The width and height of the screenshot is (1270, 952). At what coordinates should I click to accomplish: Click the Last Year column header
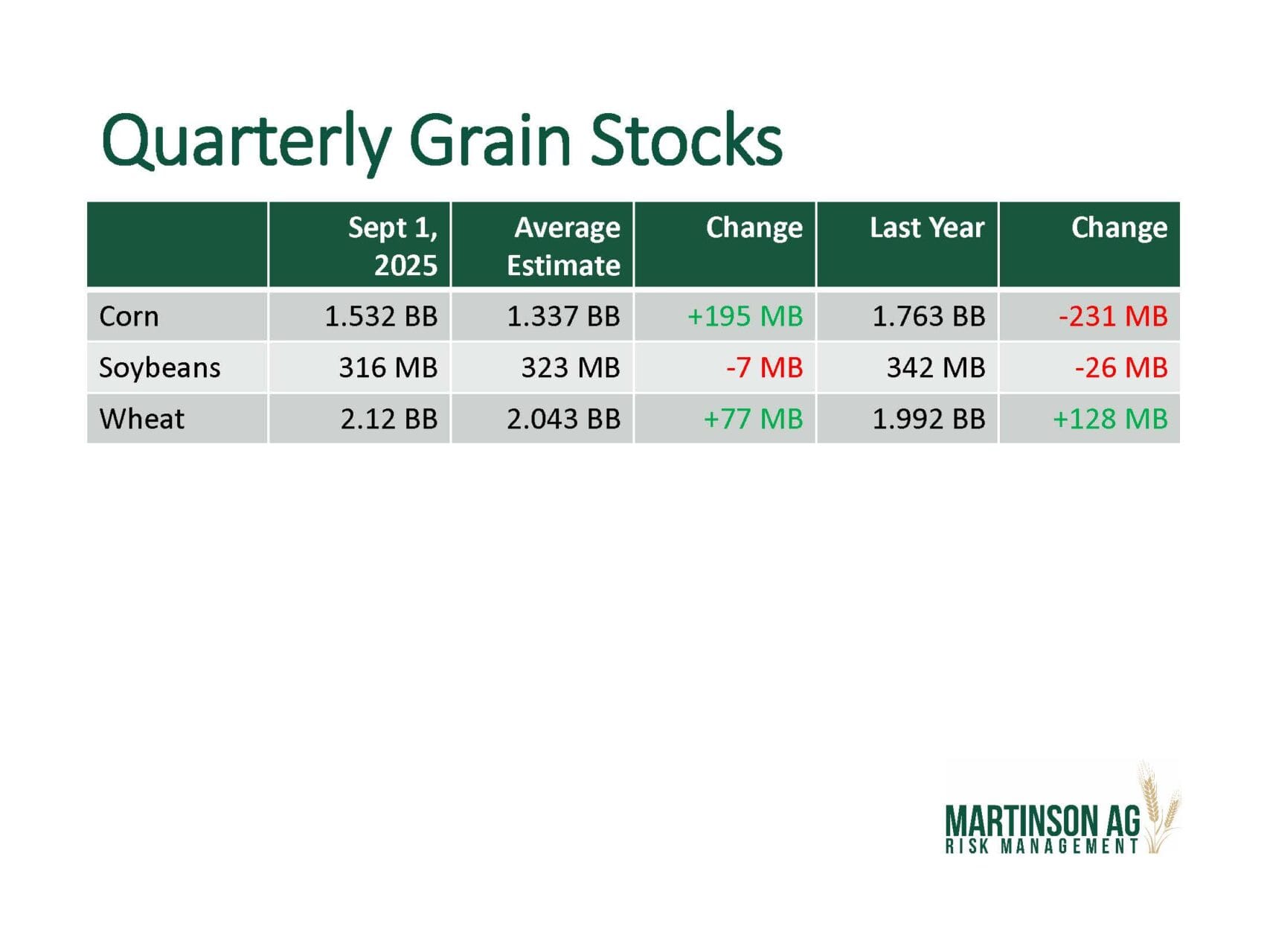[926, 228]
